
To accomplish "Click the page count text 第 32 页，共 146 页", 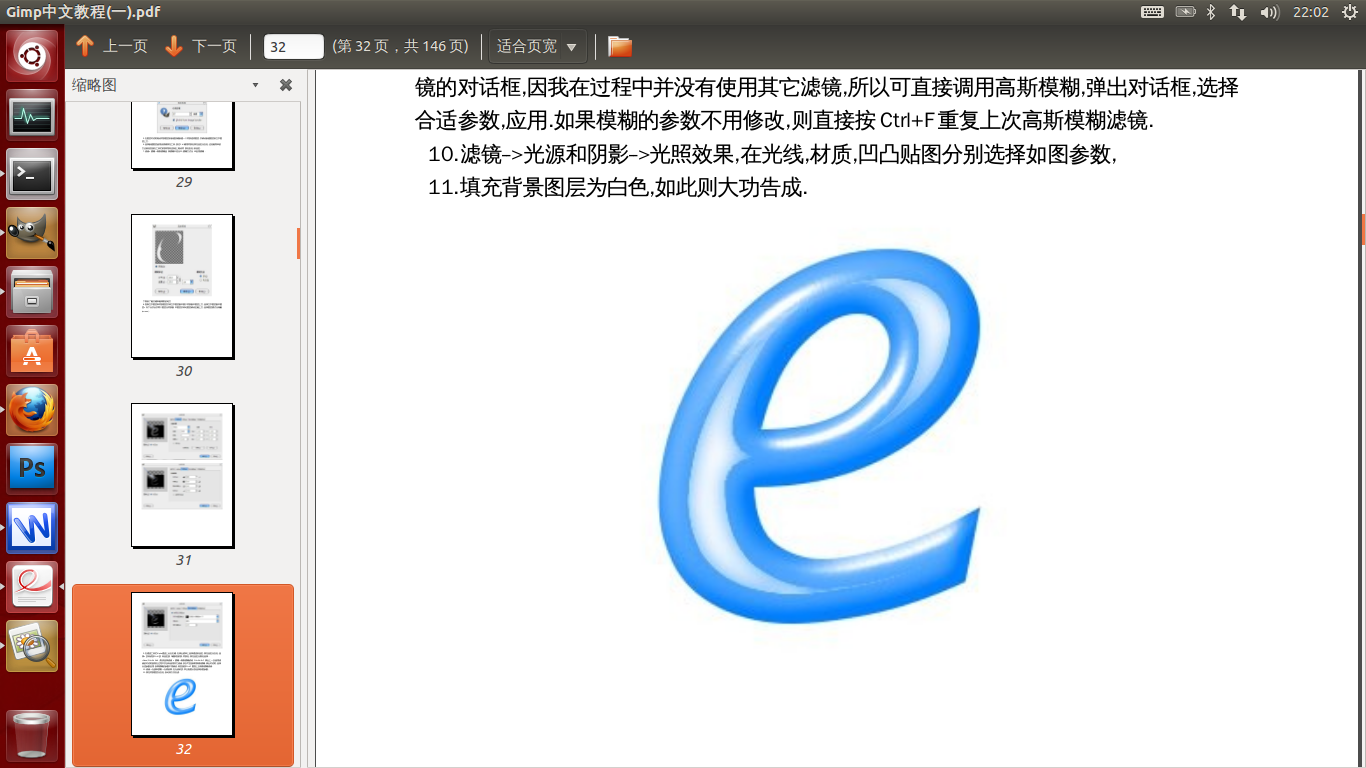I will click(400, 46).
